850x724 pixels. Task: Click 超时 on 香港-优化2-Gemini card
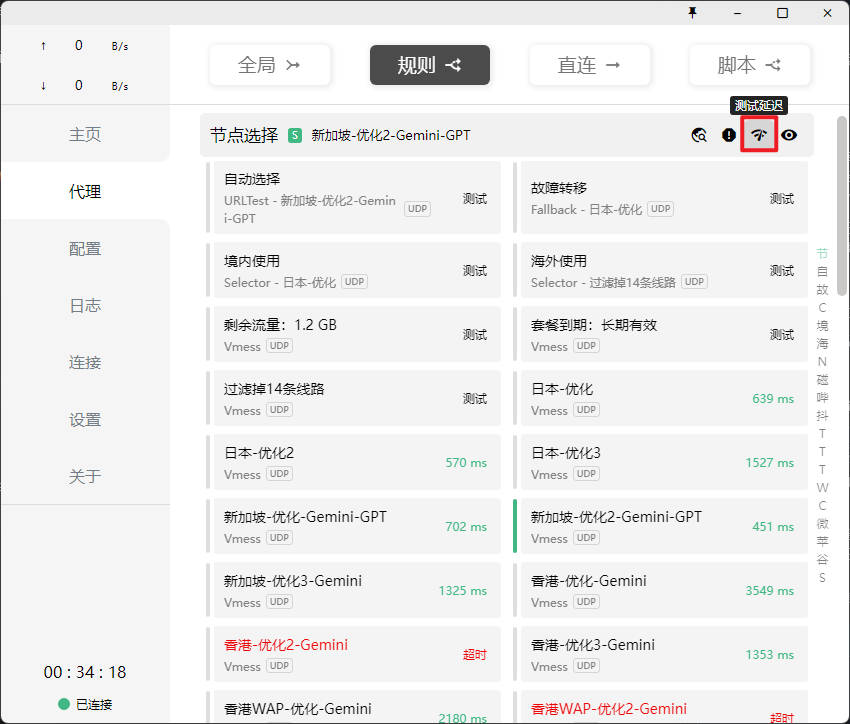coord(475,655)
